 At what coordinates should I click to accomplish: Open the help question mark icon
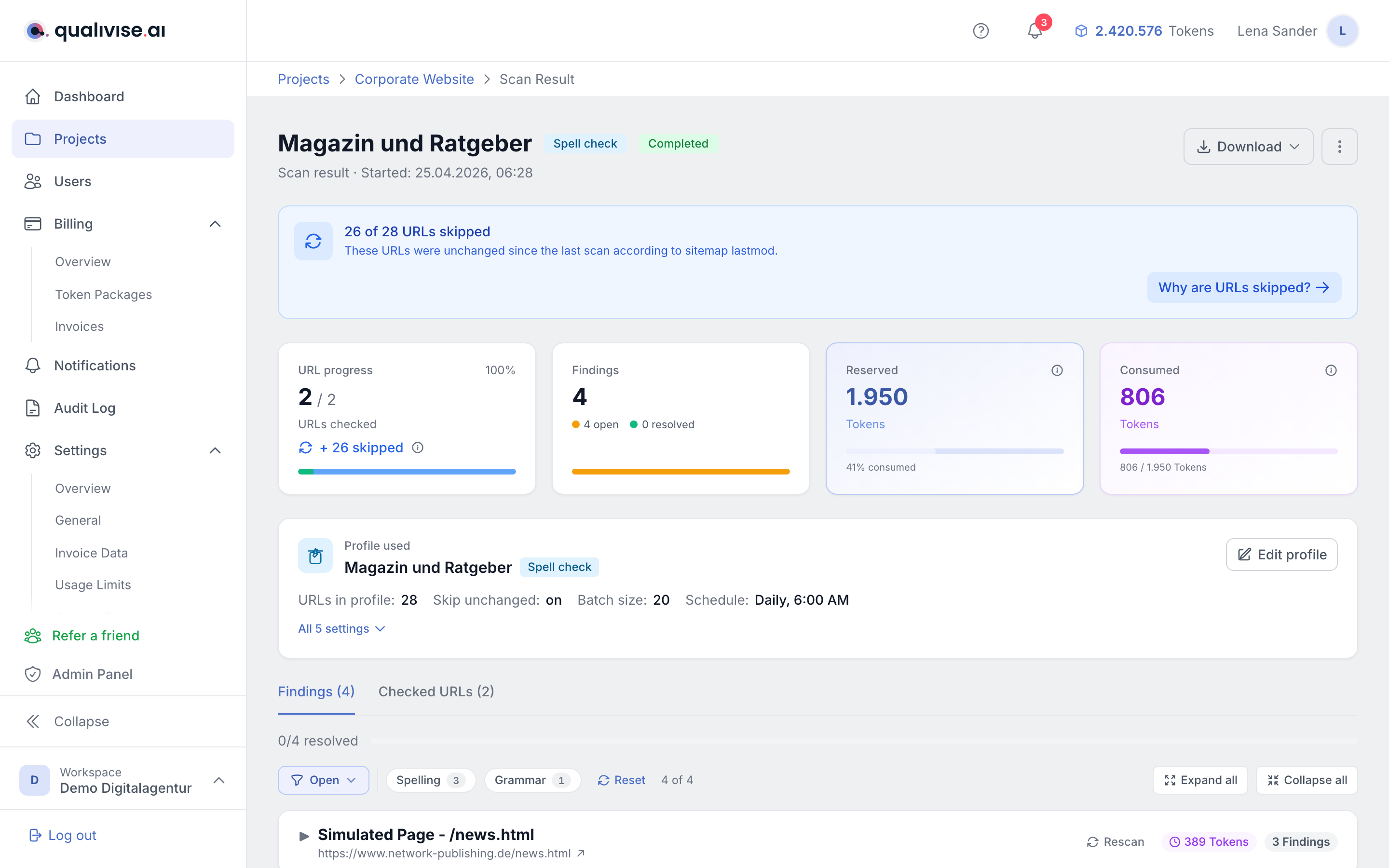[x=981, y=31]
